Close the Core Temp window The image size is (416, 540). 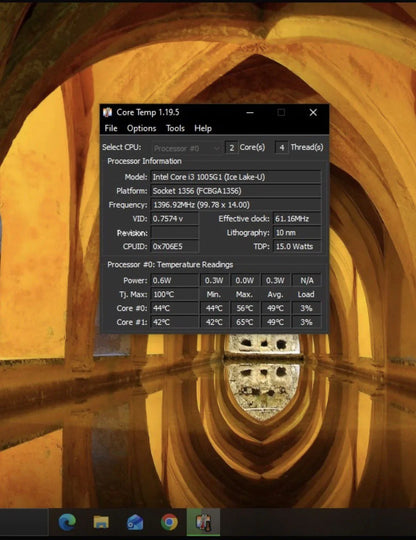point(313,112)
